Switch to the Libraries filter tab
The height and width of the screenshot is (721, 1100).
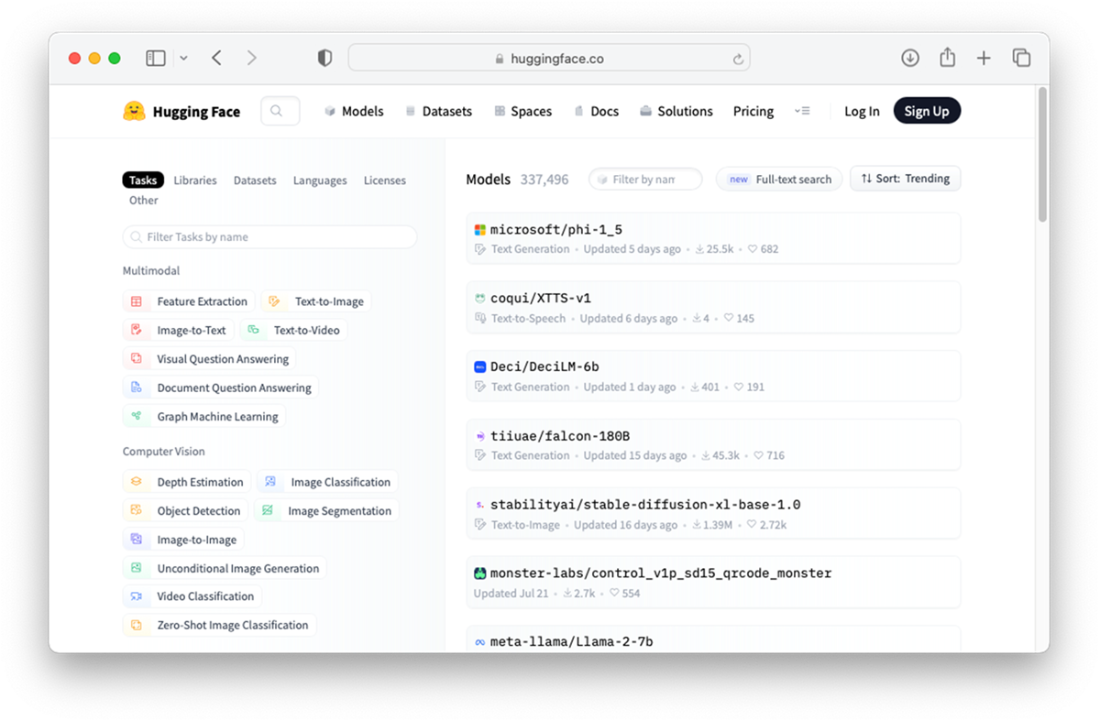pyautogui.click(x=195, y=180)
